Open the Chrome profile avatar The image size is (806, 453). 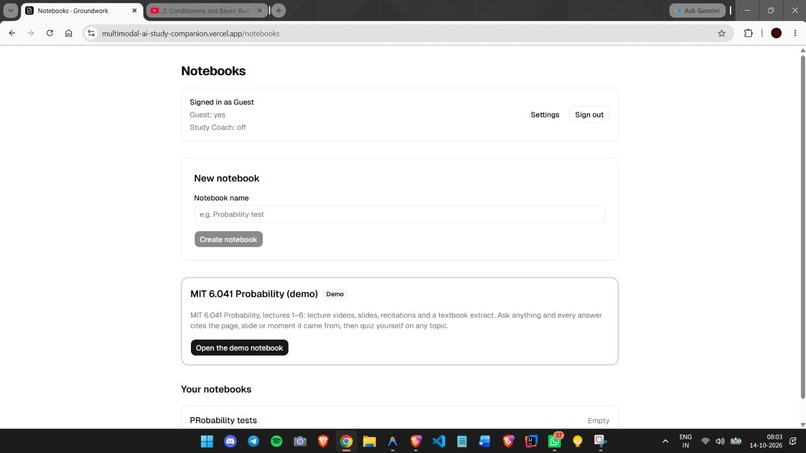coord(776,33)
